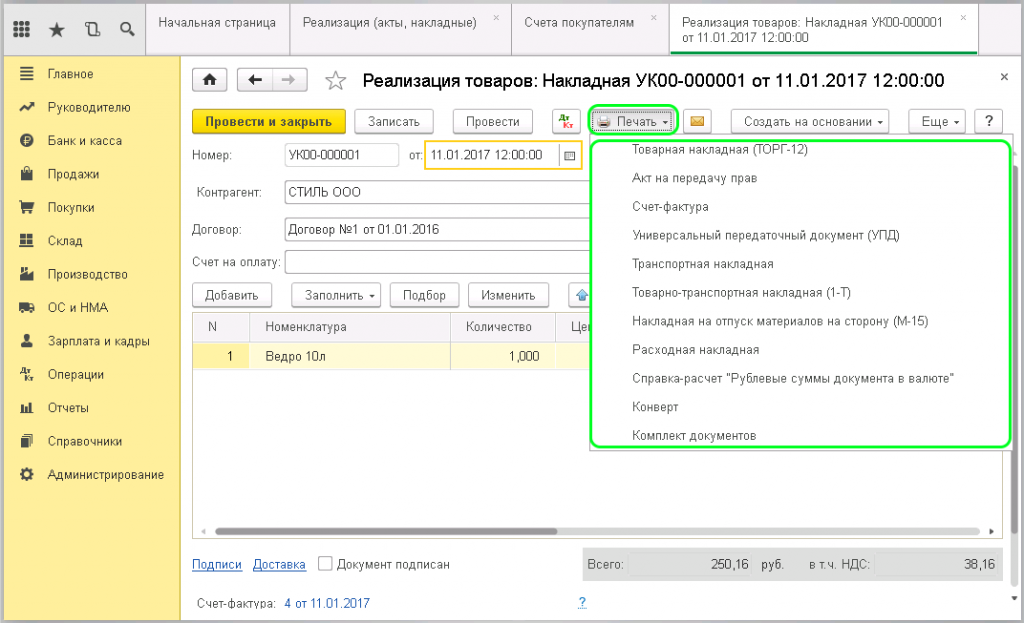Open history icon in top bar
This screenshot has width=1024, height=623.
92,29
